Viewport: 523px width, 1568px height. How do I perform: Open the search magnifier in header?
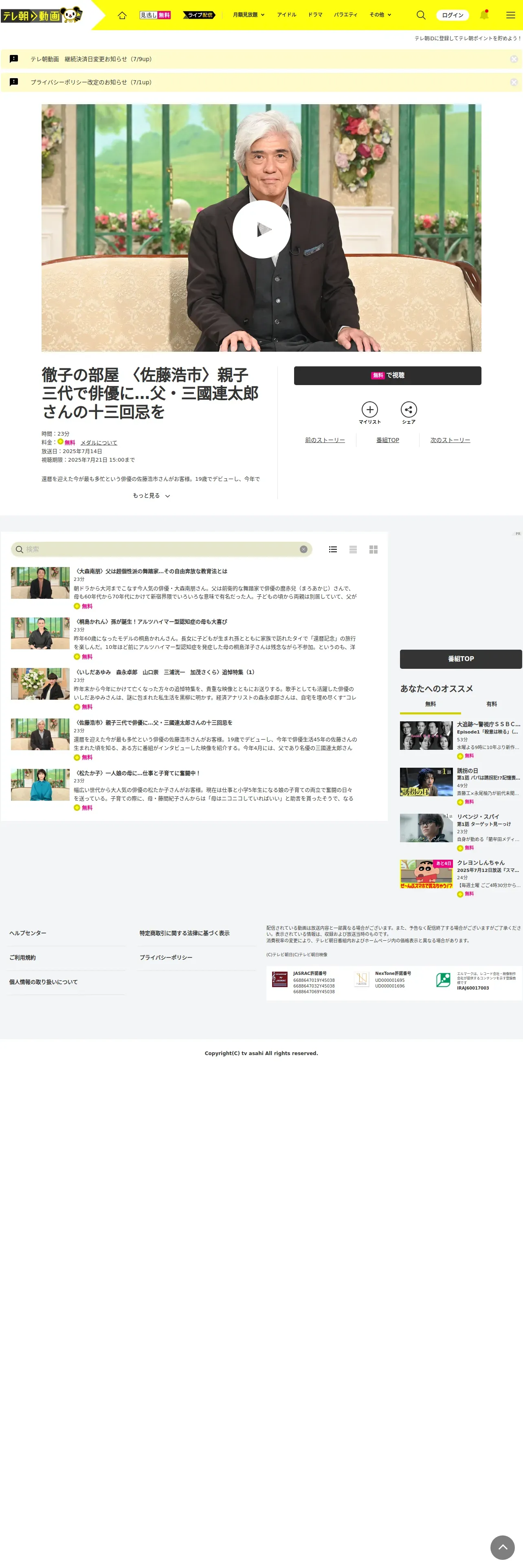(x=421, y=15)
